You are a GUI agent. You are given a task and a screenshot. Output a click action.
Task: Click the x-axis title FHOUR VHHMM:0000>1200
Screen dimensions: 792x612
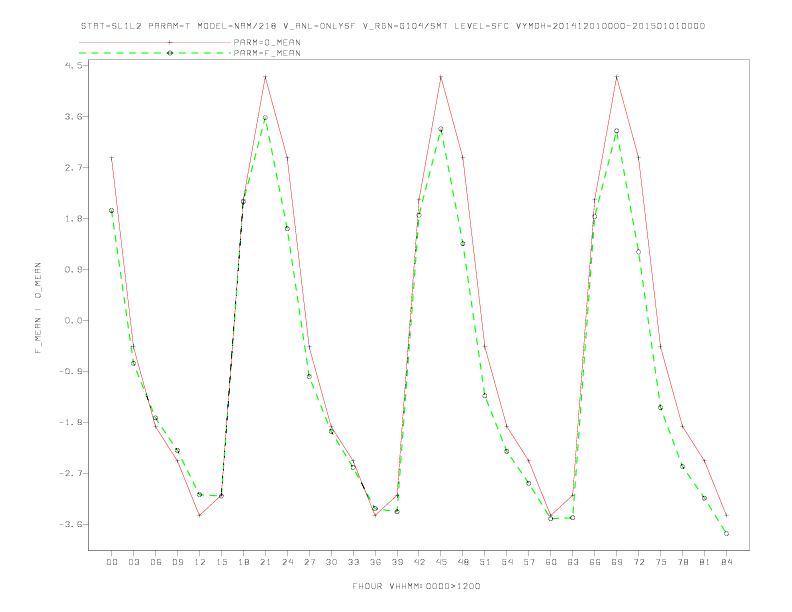(x=416, y=586)
